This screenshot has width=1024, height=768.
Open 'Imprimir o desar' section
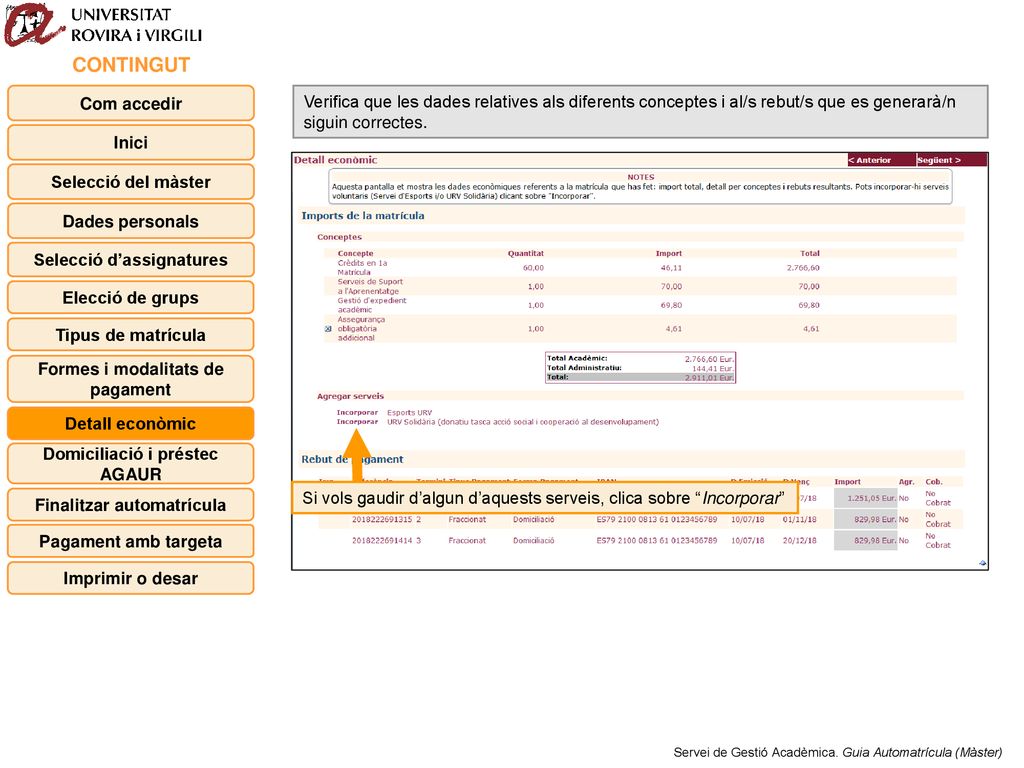tap(131, 579)
